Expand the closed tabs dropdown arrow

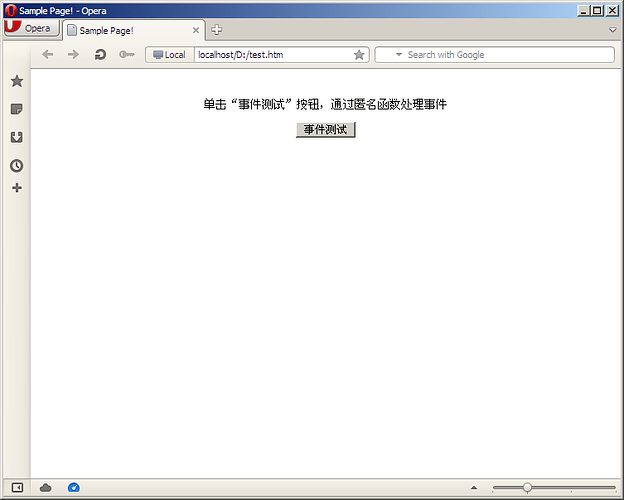point(613,30)
